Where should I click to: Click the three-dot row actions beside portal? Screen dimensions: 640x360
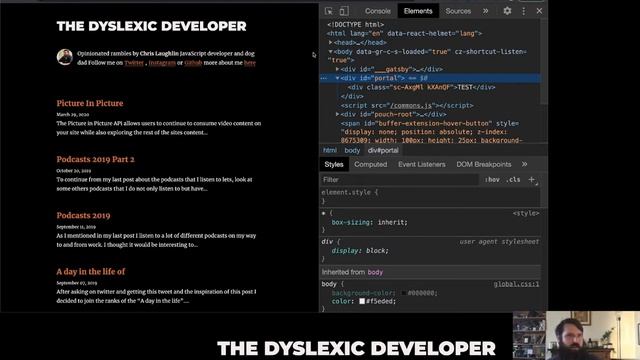pos(324,78)
